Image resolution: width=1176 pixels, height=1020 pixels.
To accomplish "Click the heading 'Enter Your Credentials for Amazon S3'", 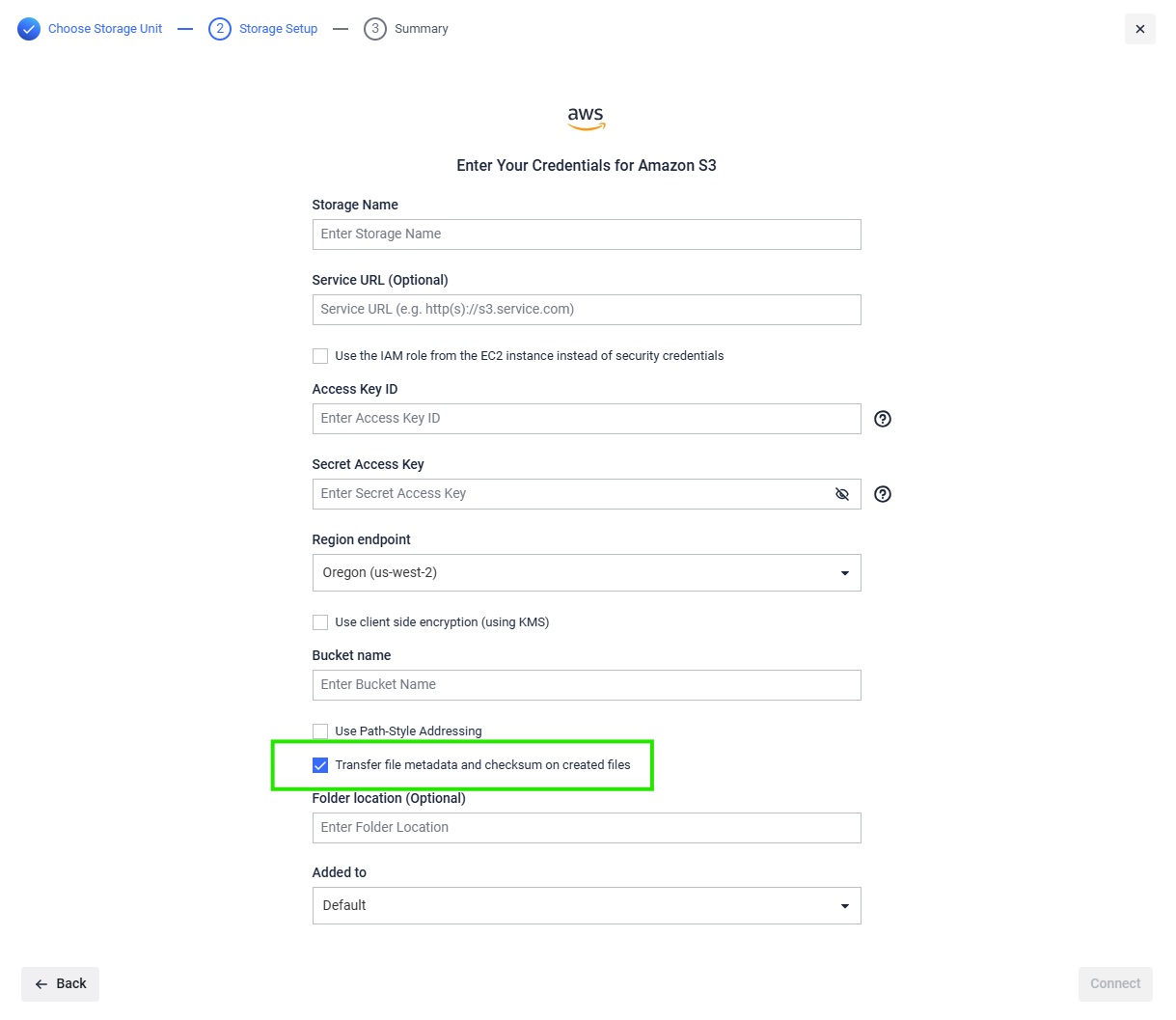I will click(x=587, y=166).
